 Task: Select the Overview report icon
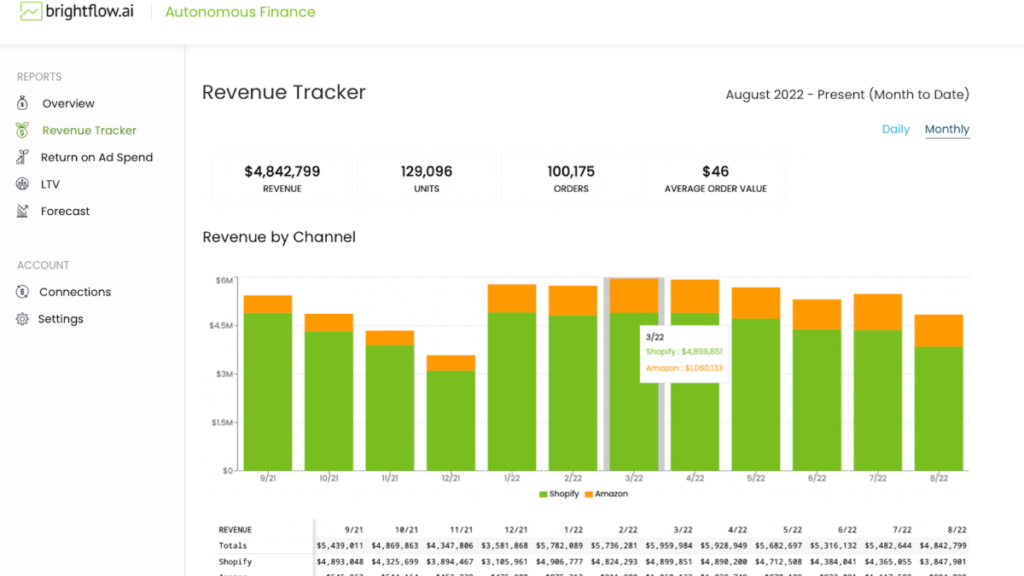[x=22, y=103]
